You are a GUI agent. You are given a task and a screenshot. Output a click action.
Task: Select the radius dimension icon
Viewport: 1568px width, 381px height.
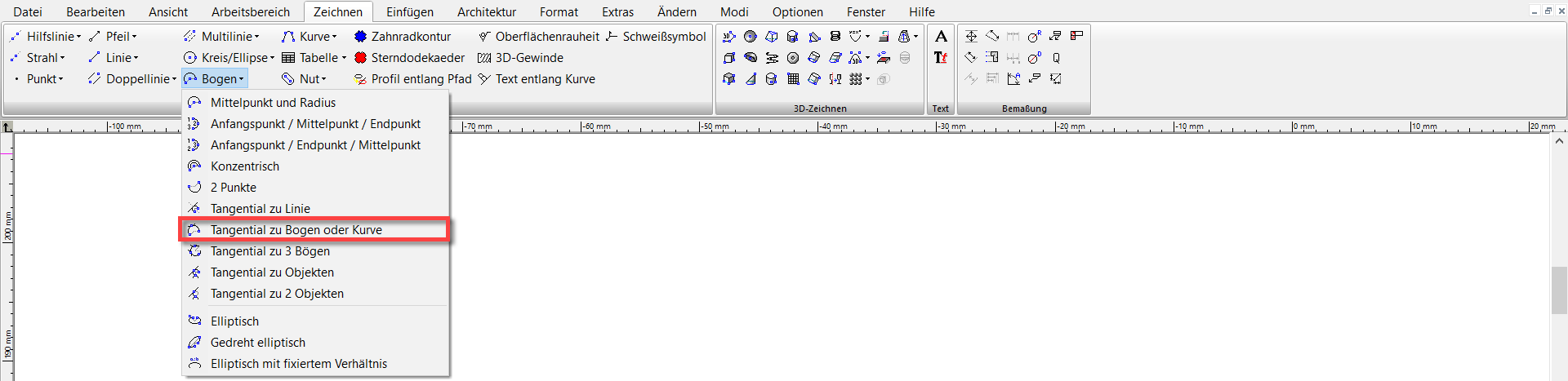pos(1035,36)
